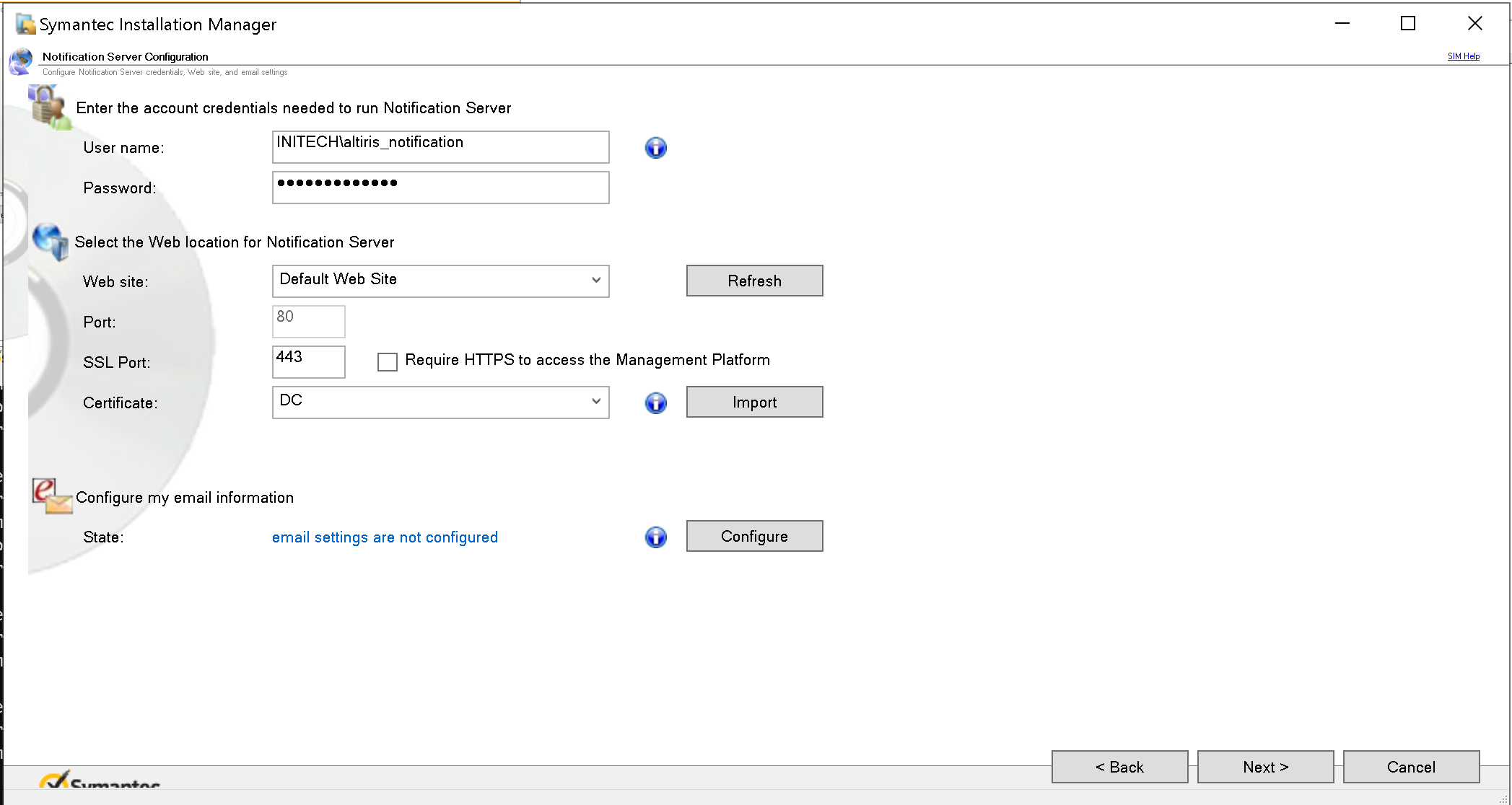Open the Web site dropdown

441,281
